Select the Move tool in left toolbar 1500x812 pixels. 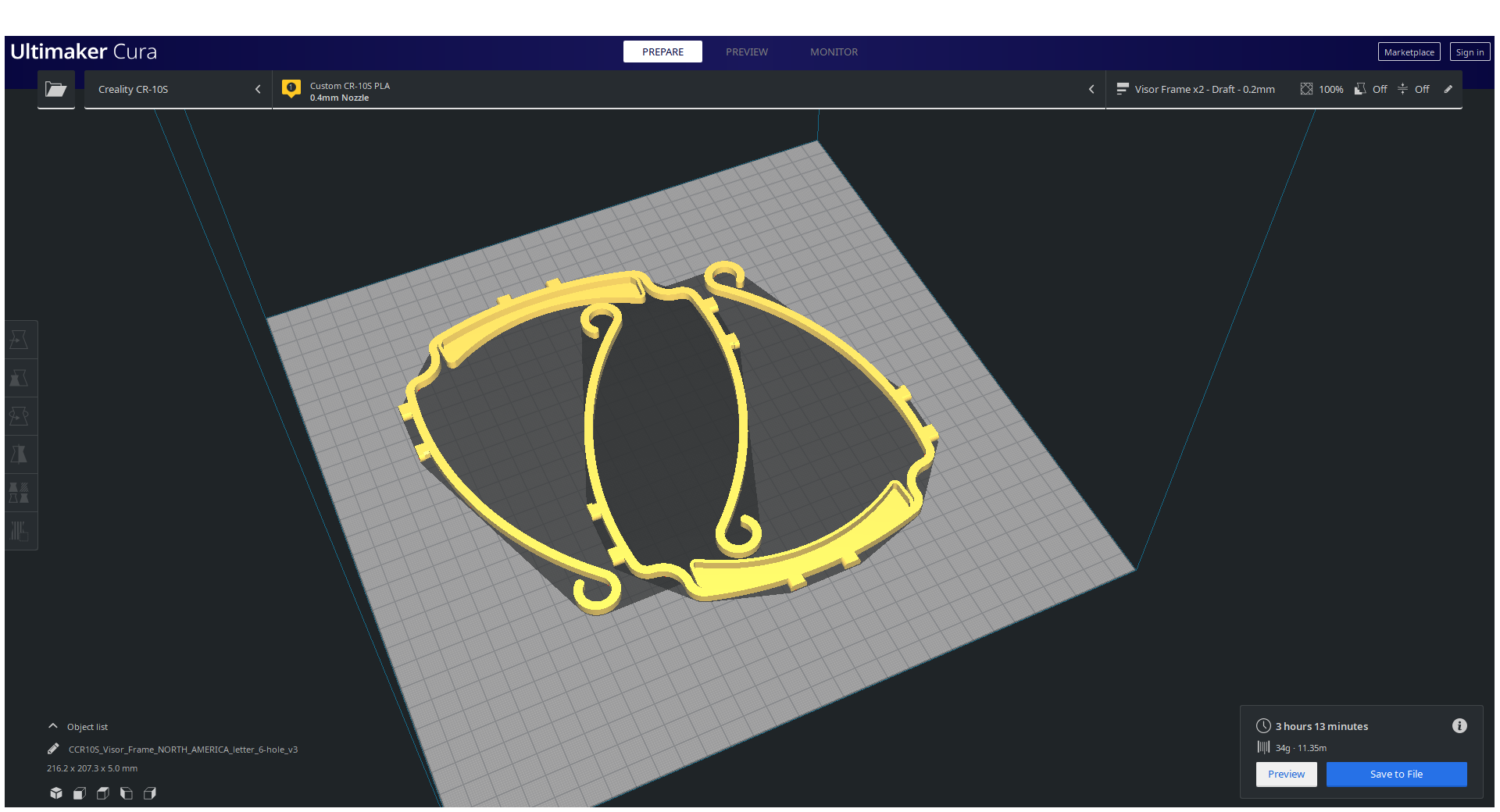coord(20,340)
